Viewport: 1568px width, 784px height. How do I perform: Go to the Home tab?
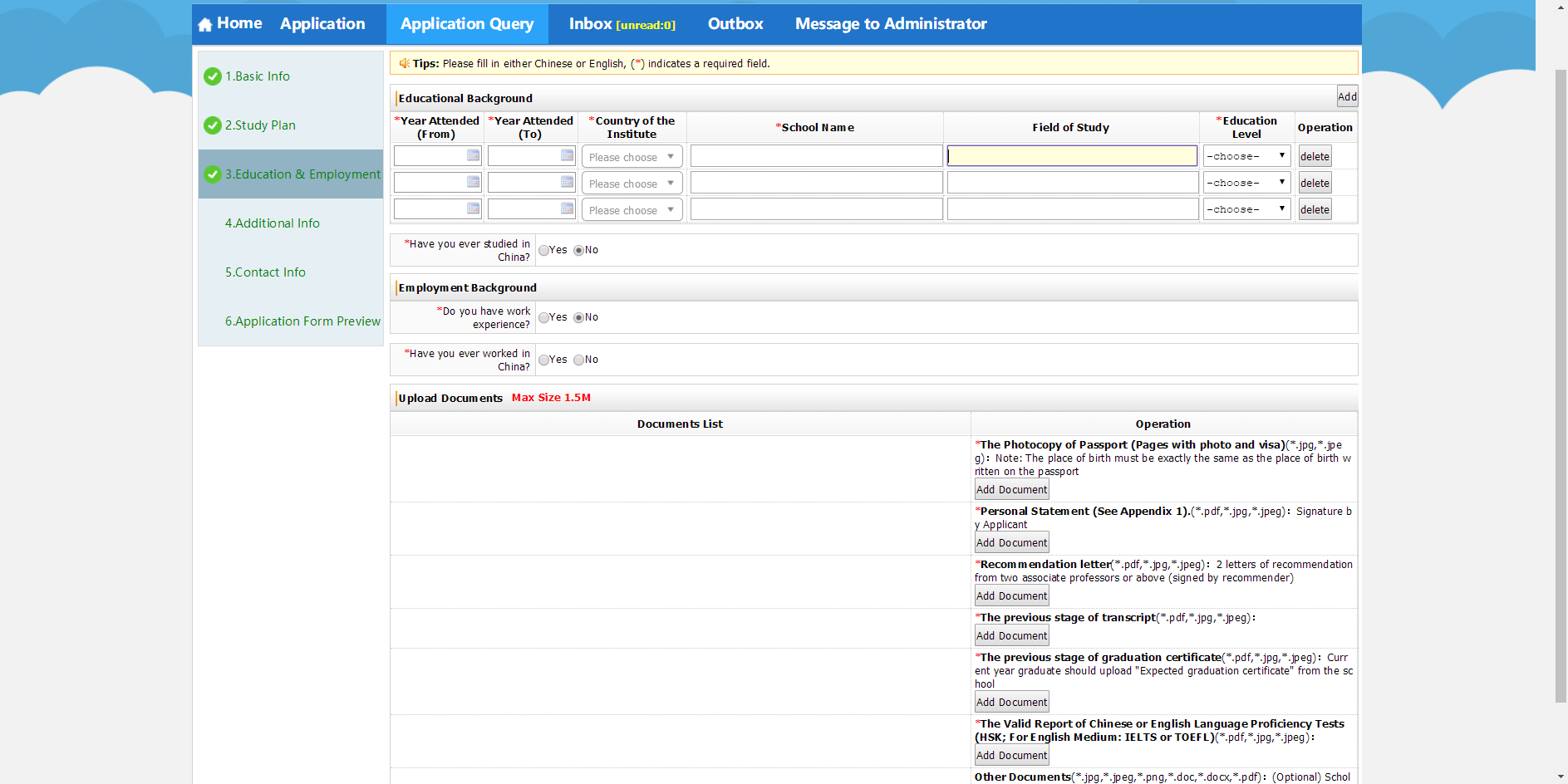click(x=230, y=24)
